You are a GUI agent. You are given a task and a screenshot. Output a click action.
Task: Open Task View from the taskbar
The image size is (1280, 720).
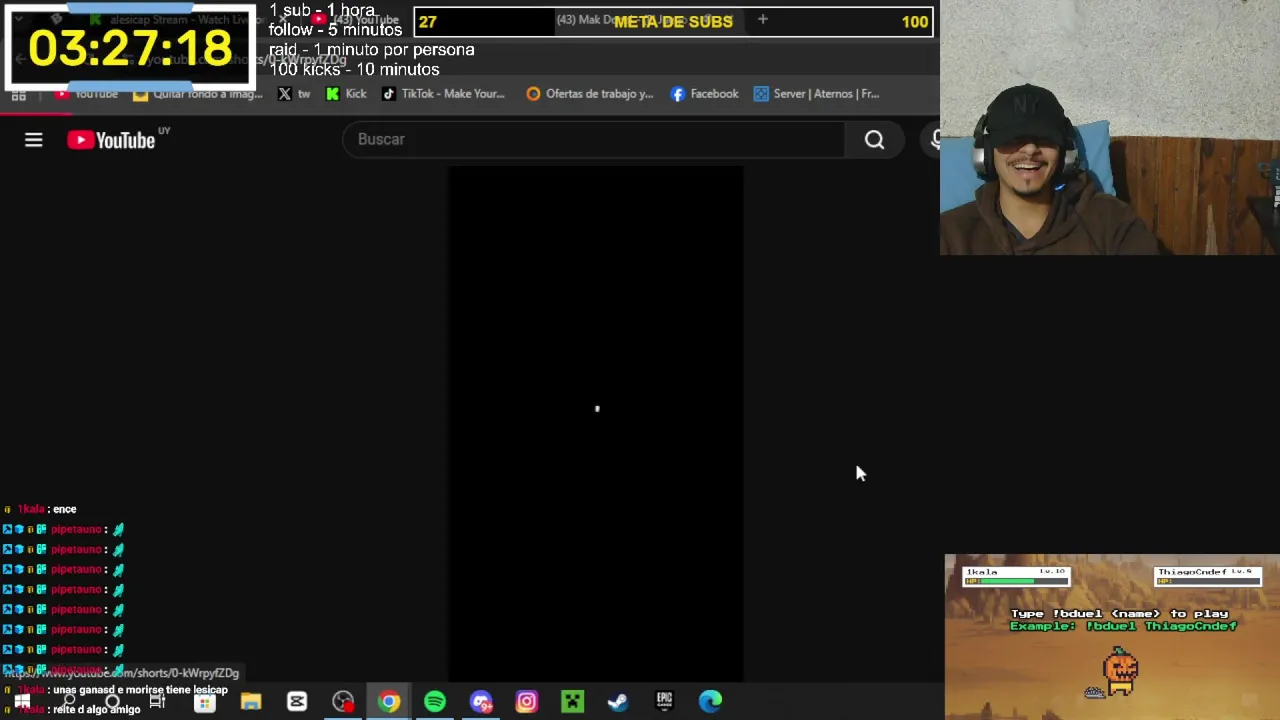coord(157,702)
